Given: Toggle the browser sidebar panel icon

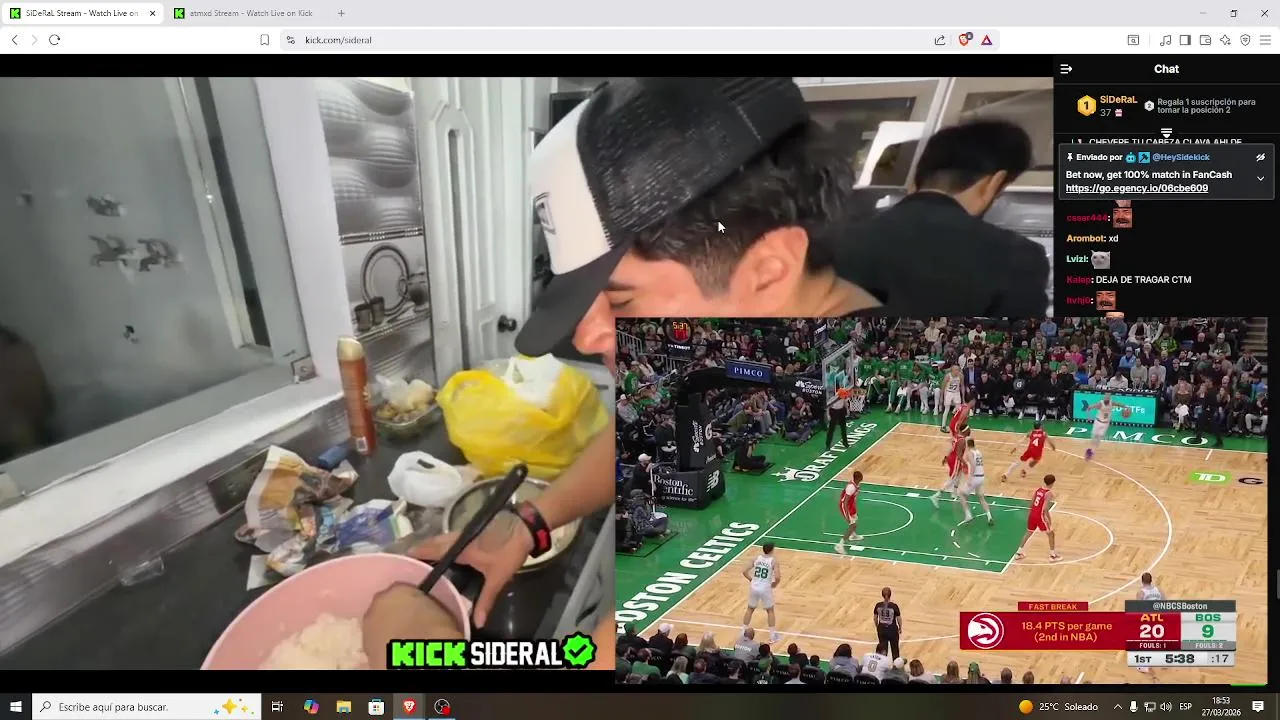Looking at the screenshot, I should pyautogui.click(x=1185, y=40).
